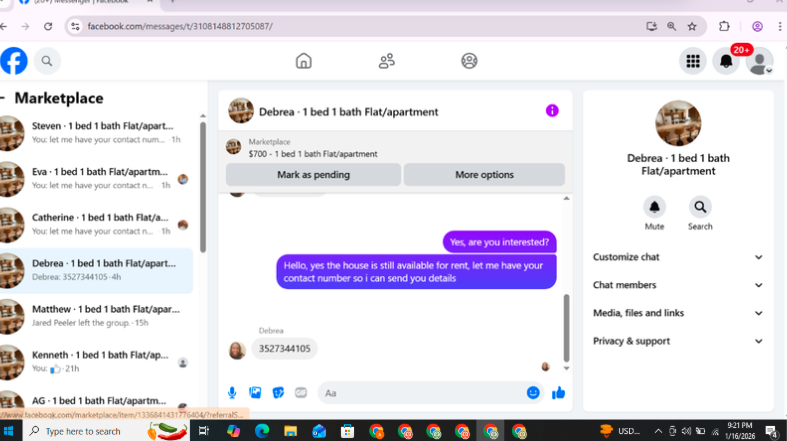The width and height of the screenshot is (787, 441).
Task: Go to the Home feed icon
Action: point(303,61)
